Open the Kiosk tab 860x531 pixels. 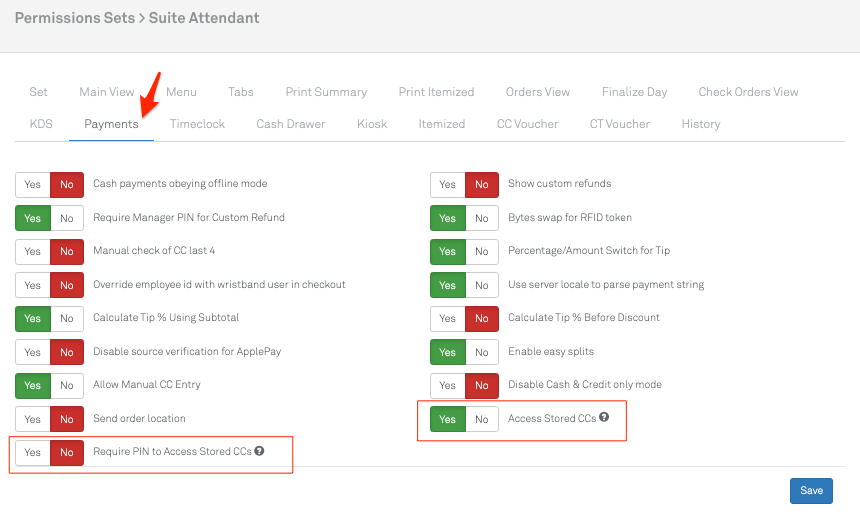(x=372, y=124)
